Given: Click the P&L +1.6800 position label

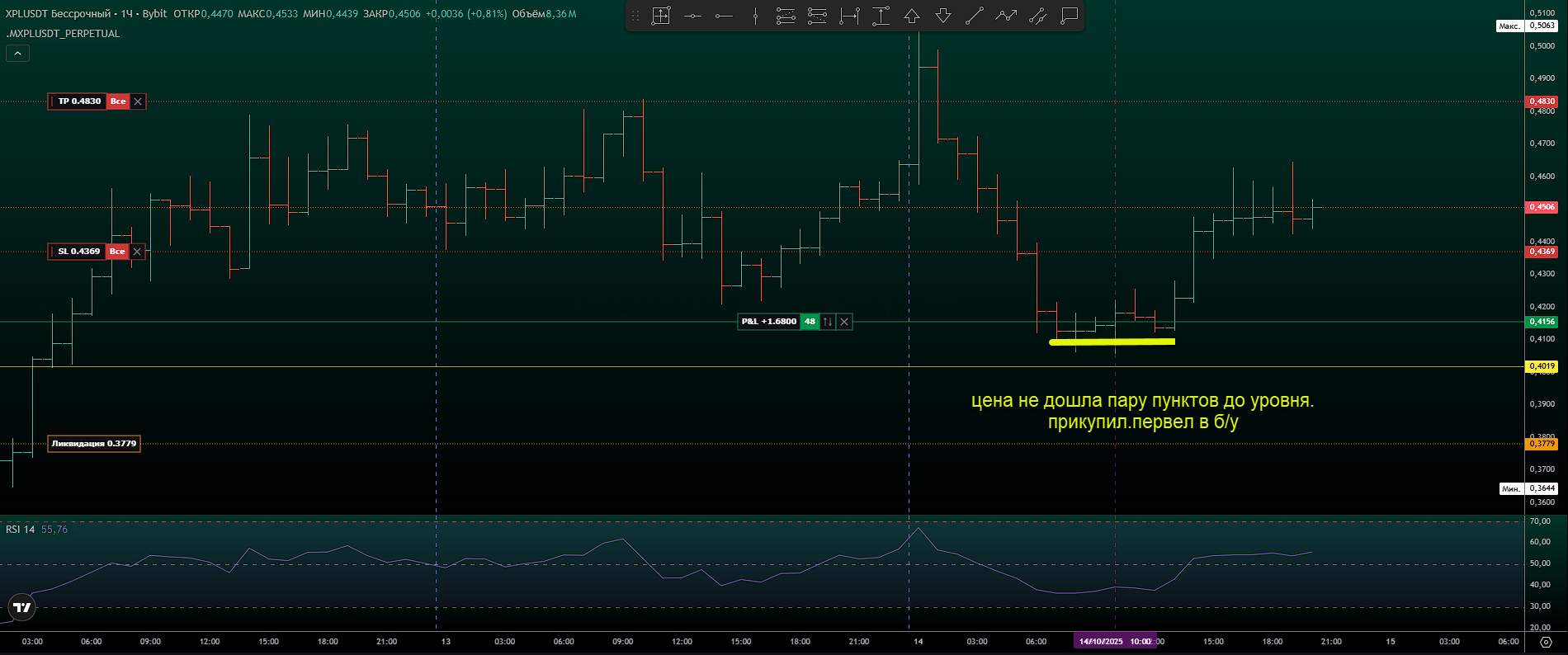Looking at the screenshot, I should tap(769, 322).
